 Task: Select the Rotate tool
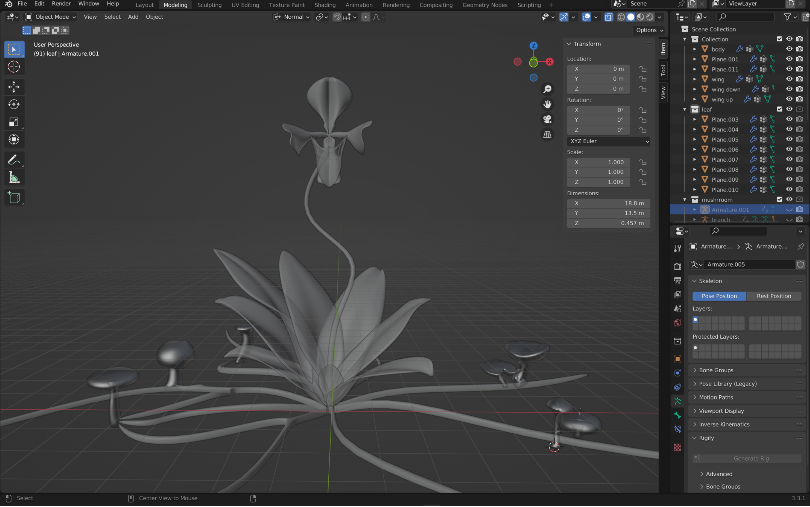point(15,103)
